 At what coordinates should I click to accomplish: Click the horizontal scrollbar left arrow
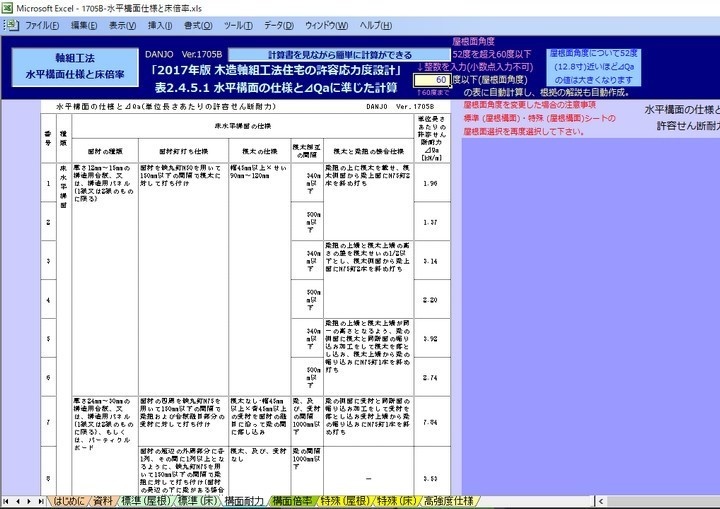click(601, 501)
